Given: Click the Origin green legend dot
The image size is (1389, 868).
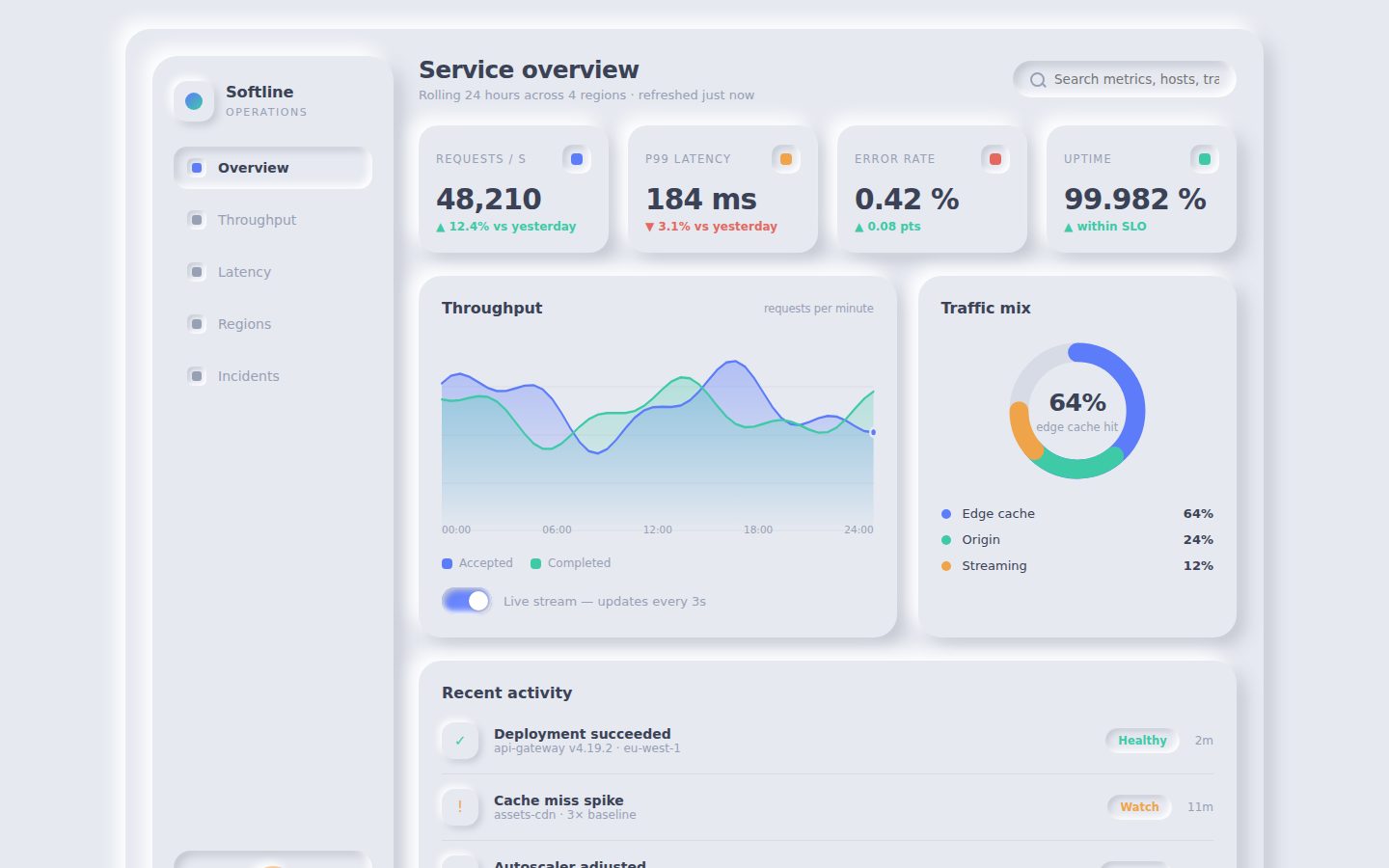Looking at the screenshot, I should click(946, 540).
